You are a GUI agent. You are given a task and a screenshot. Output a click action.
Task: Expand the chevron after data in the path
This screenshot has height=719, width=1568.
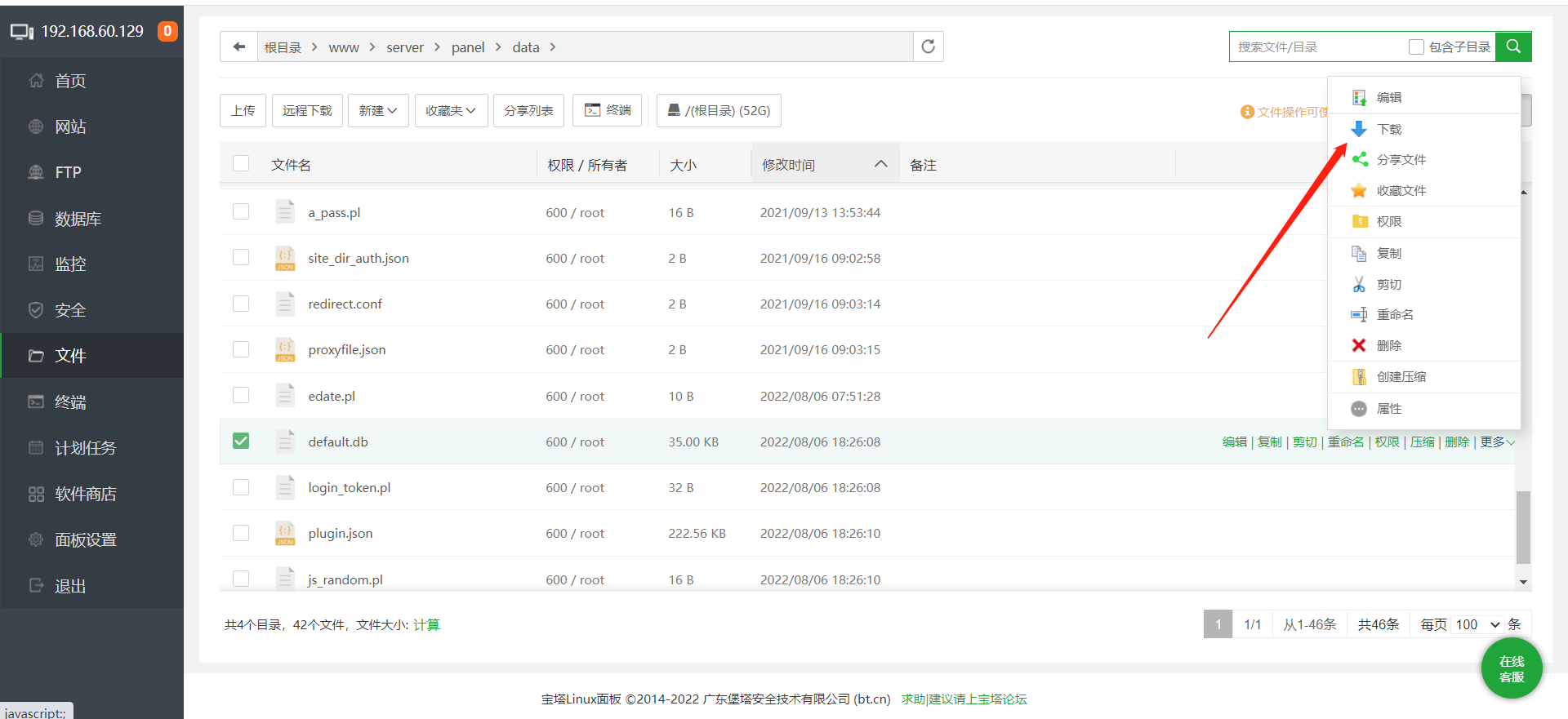(553, 47)
